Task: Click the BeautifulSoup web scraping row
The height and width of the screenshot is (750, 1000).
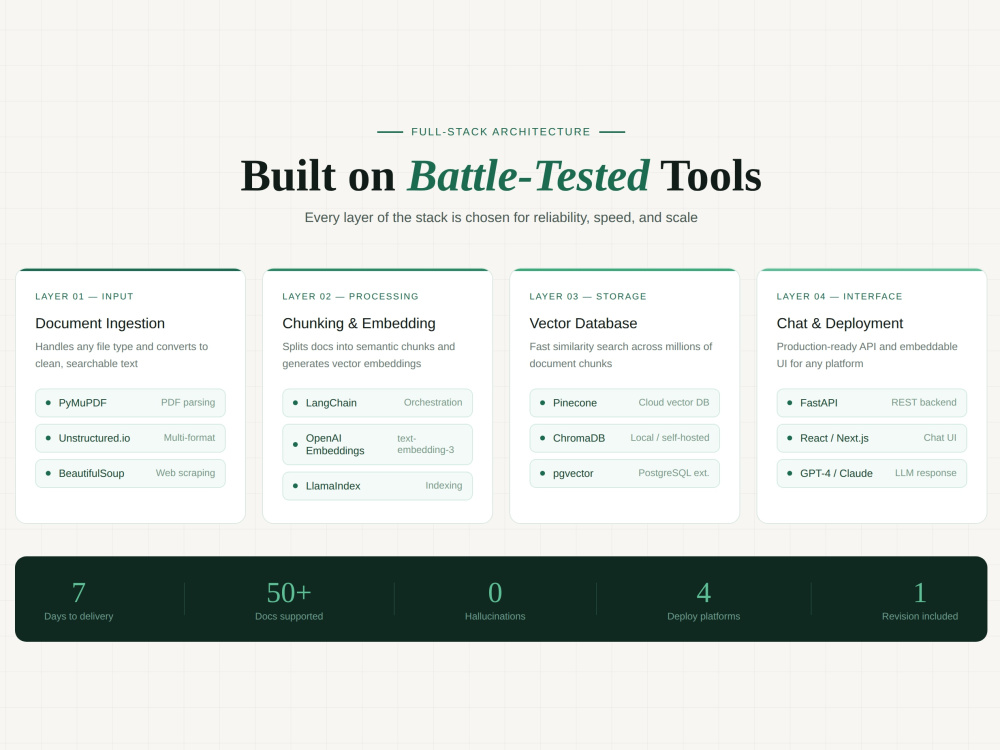Action: (130, 473)
